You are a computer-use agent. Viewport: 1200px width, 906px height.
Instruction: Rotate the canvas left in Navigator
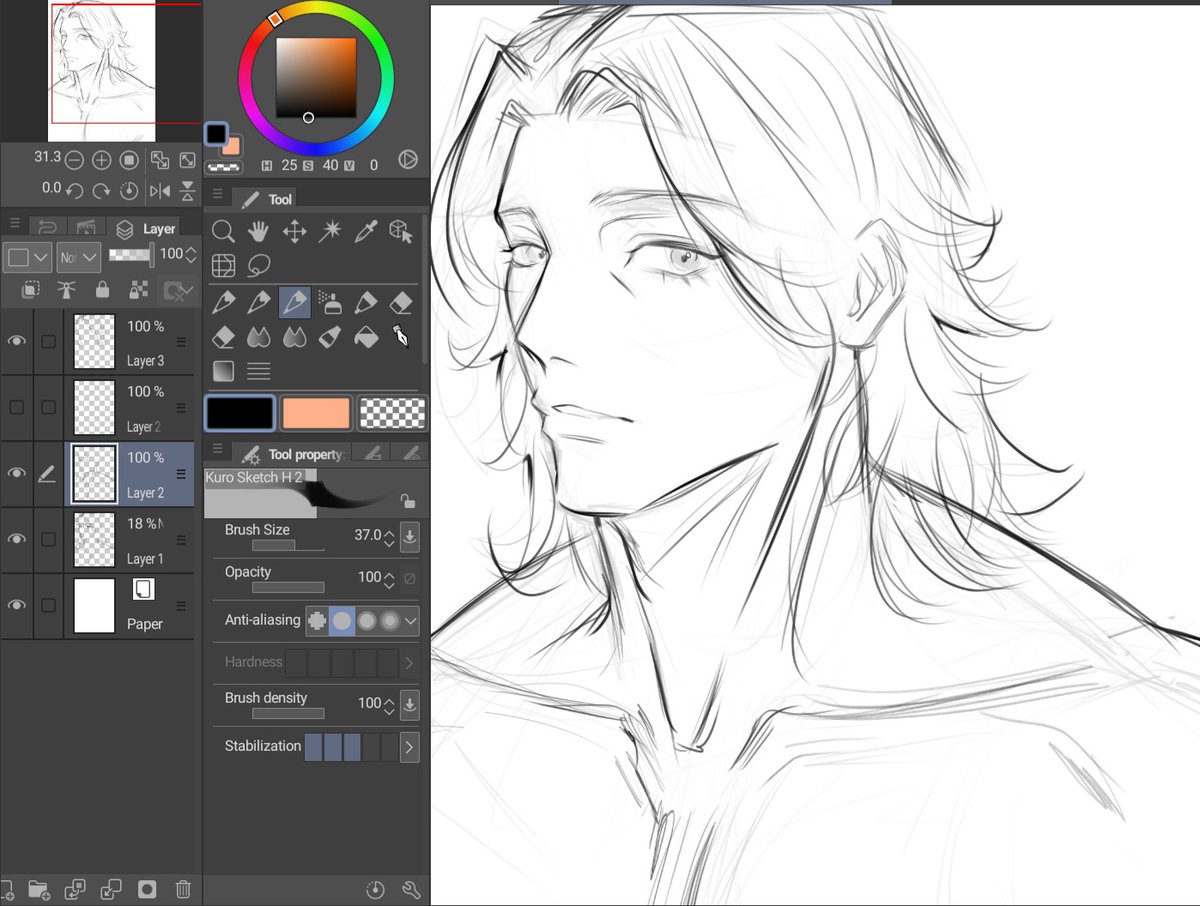74,190
